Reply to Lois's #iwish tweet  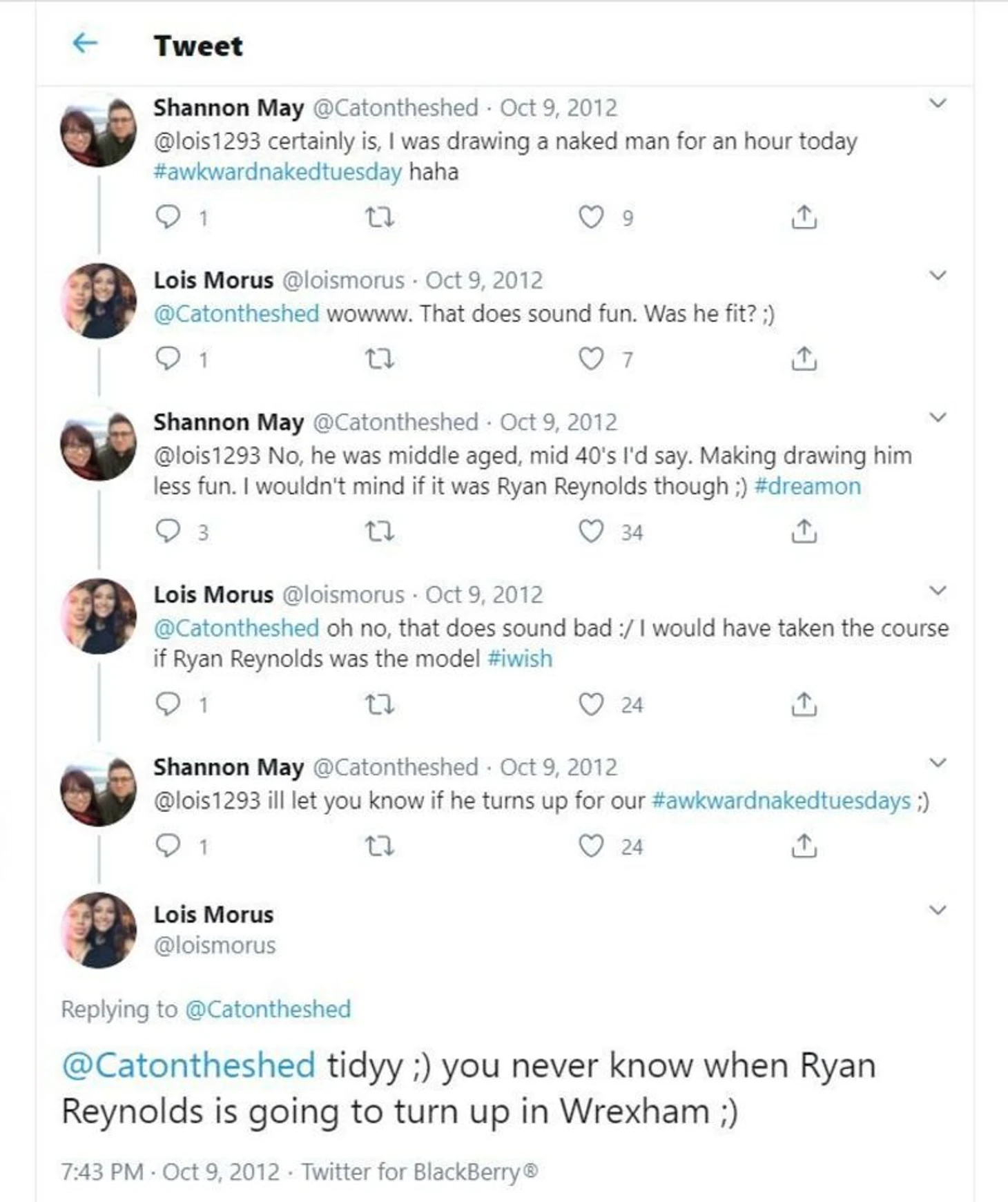click(x=168, y=705)
